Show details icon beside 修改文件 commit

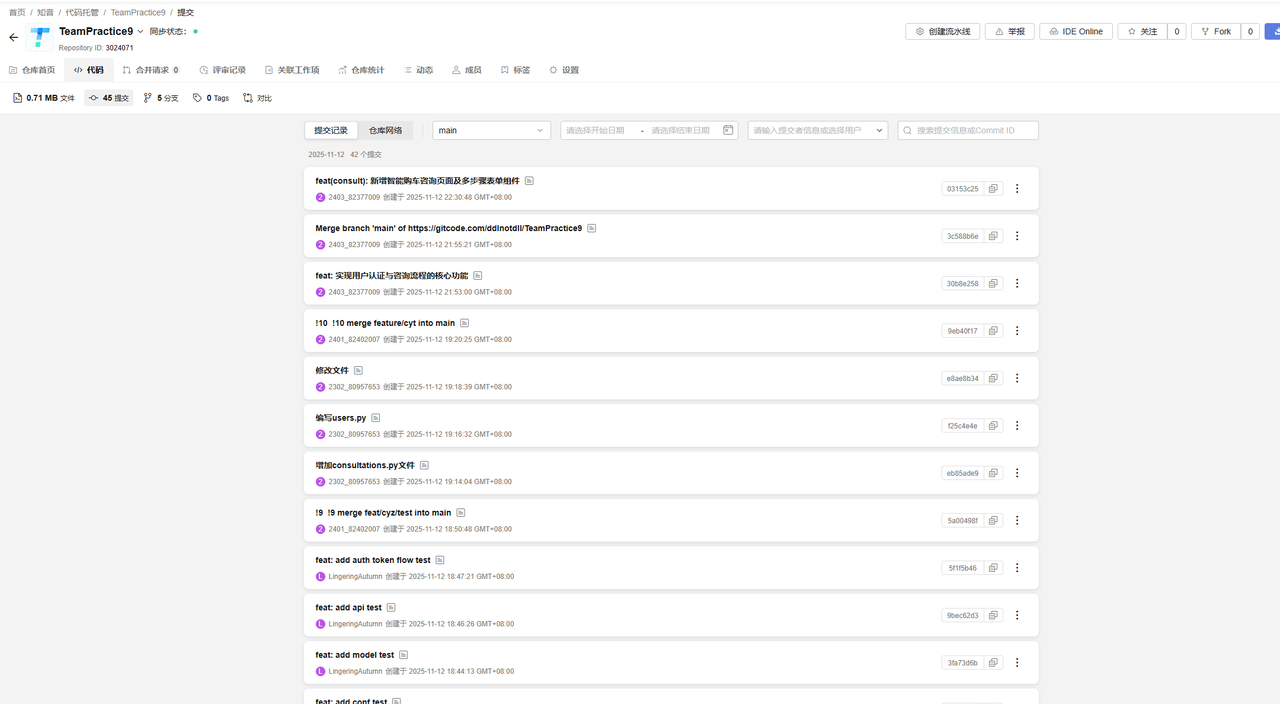[358, 370]
